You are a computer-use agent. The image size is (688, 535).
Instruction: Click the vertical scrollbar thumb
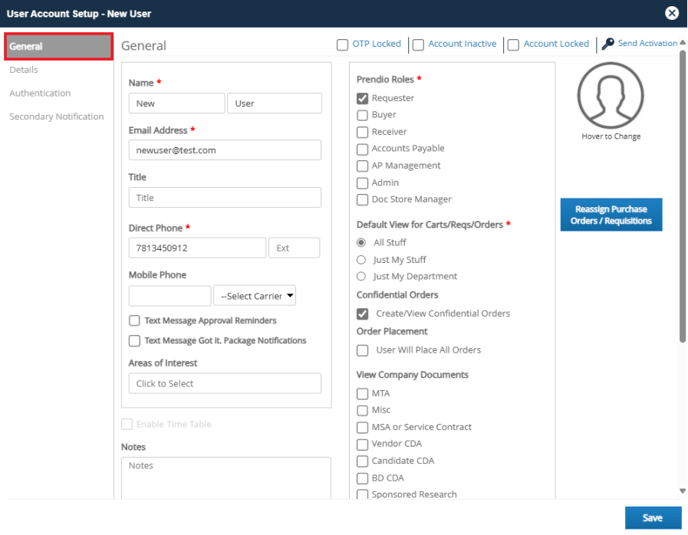[x=682, y=195]
